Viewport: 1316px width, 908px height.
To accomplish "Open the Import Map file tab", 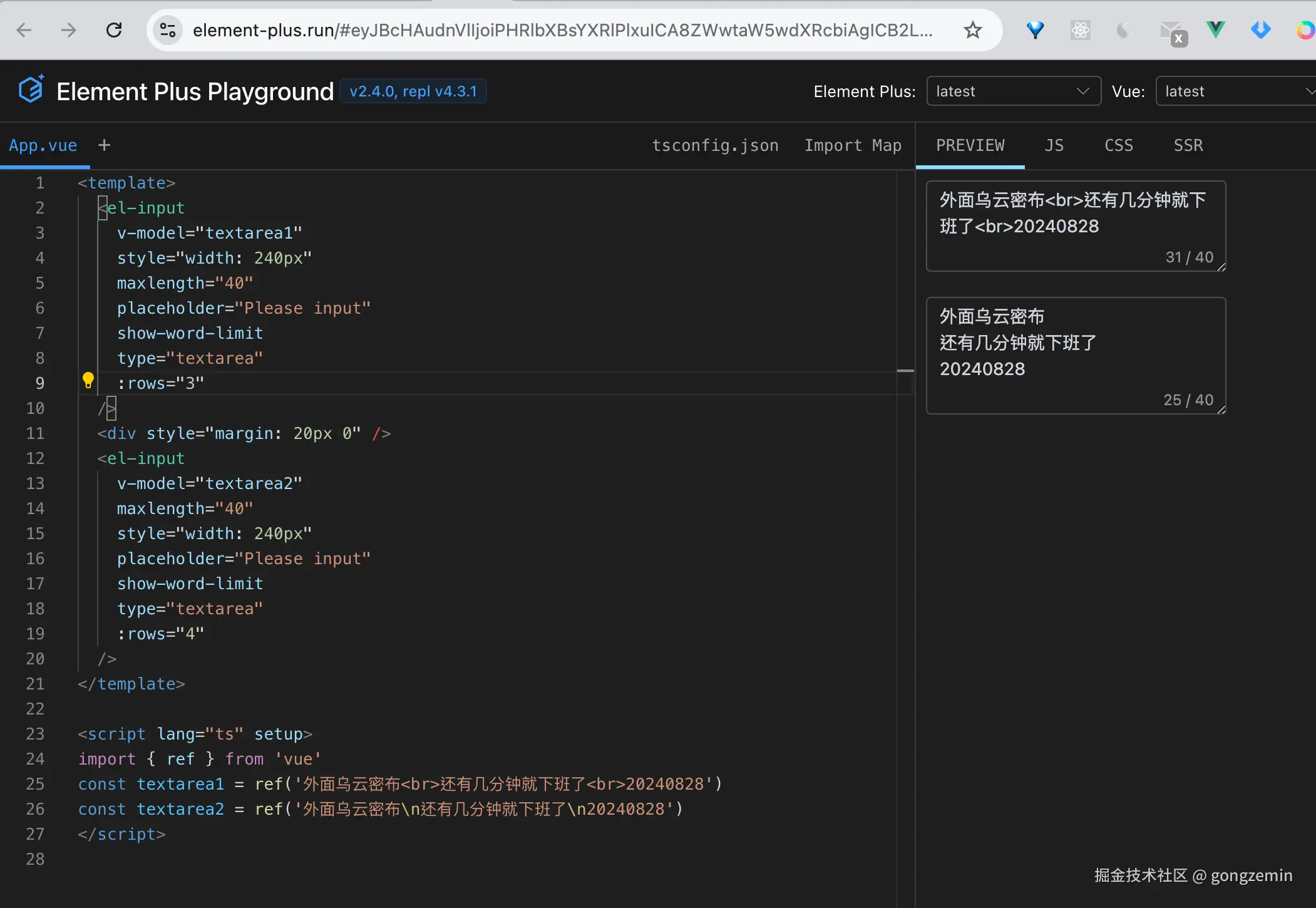I will 853,145.
